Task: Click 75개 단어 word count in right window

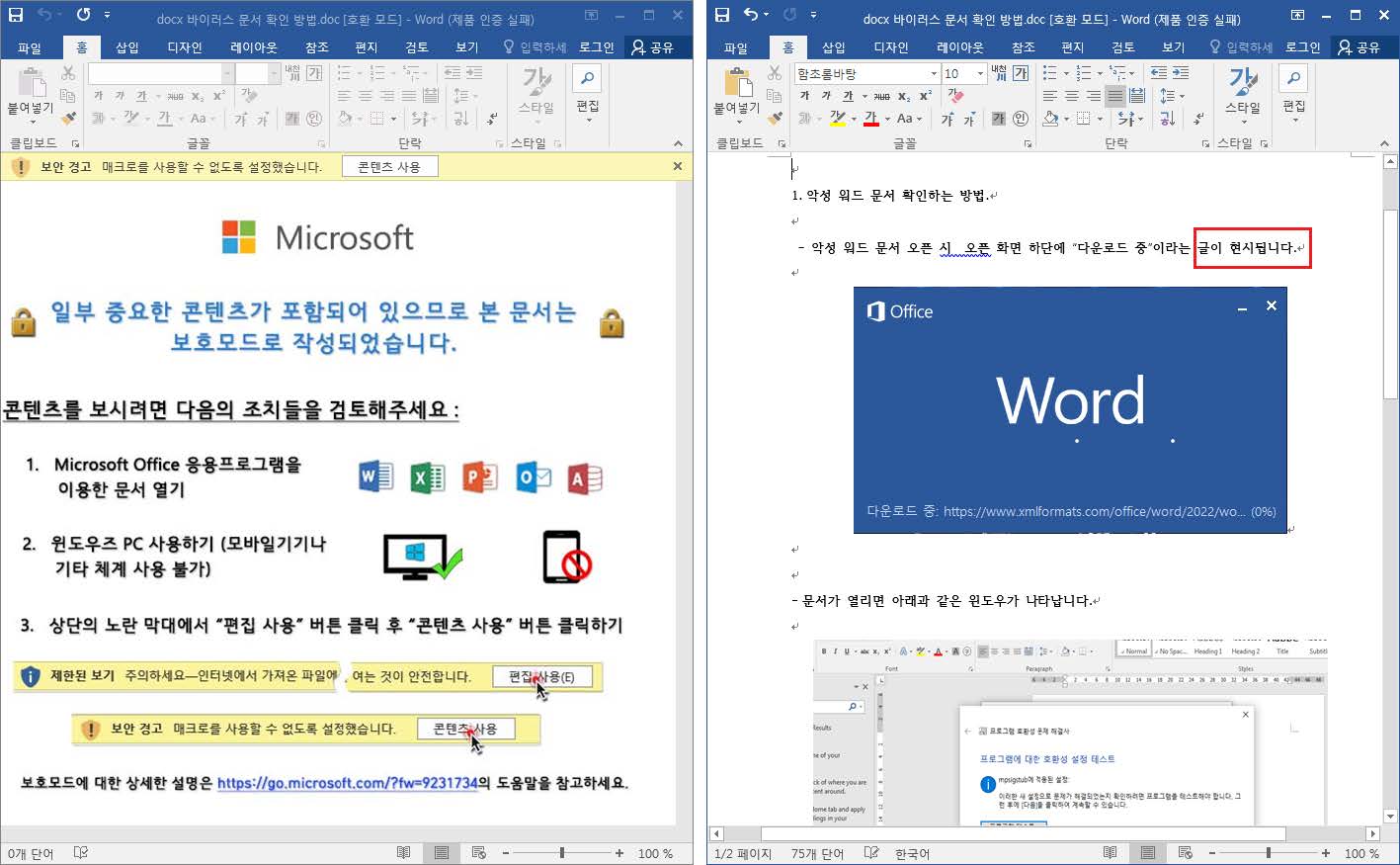Action: point(817,853)
